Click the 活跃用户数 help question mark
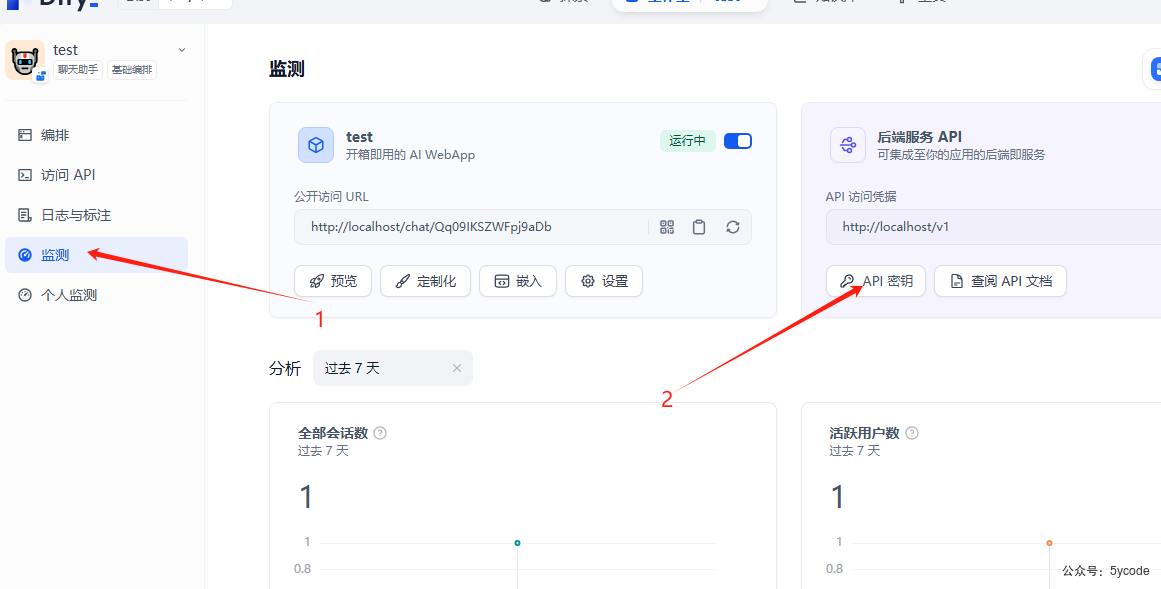The height and width of the screenshot is (589, 1161). point(911,432)
